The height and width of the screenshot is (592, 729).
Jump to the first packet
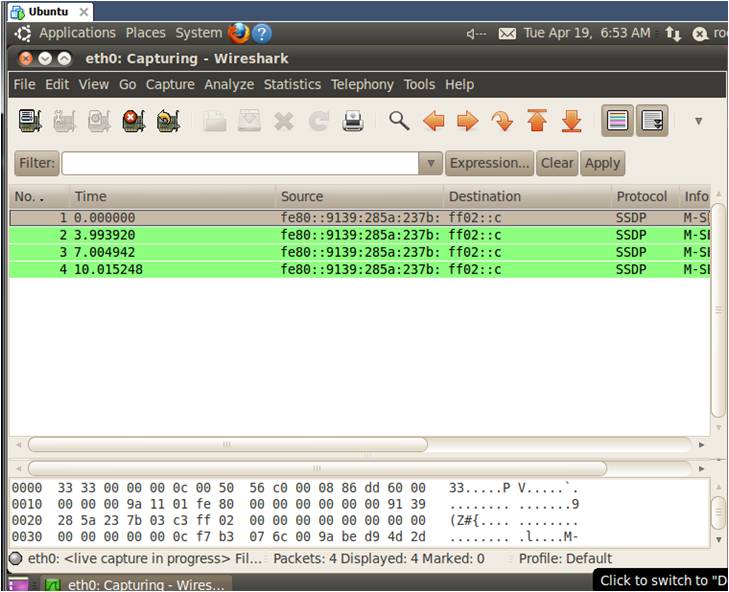(537, 121)
